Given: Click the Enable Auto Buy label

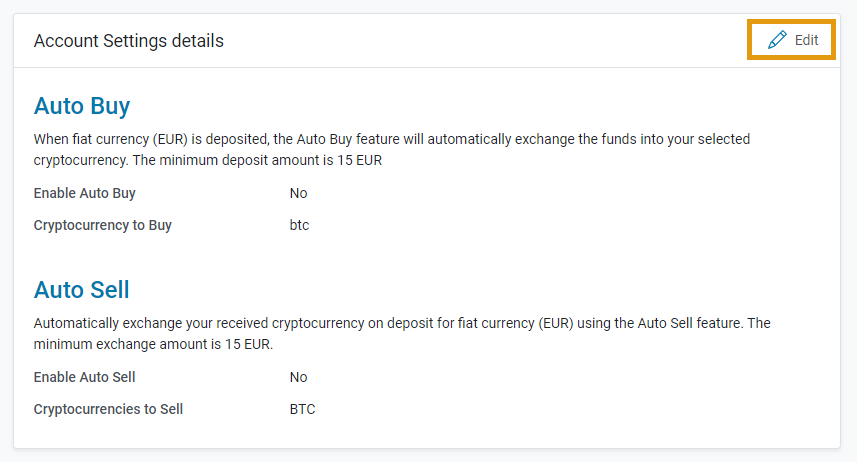Looking at the screenshot, I should 85,193.
